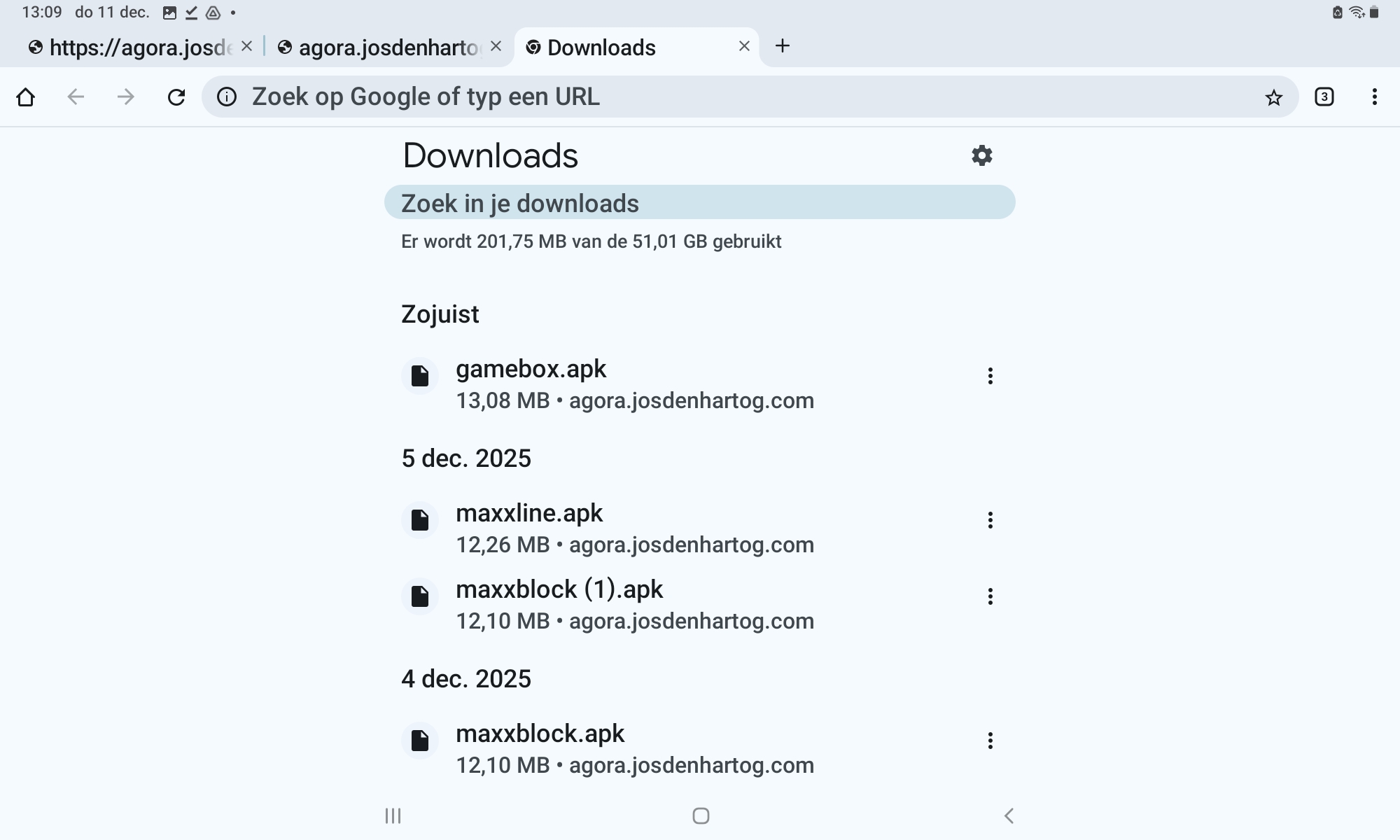Tap the Android recent apps button
Viewport: 1400px width, 840px height.
pos(393,815)
